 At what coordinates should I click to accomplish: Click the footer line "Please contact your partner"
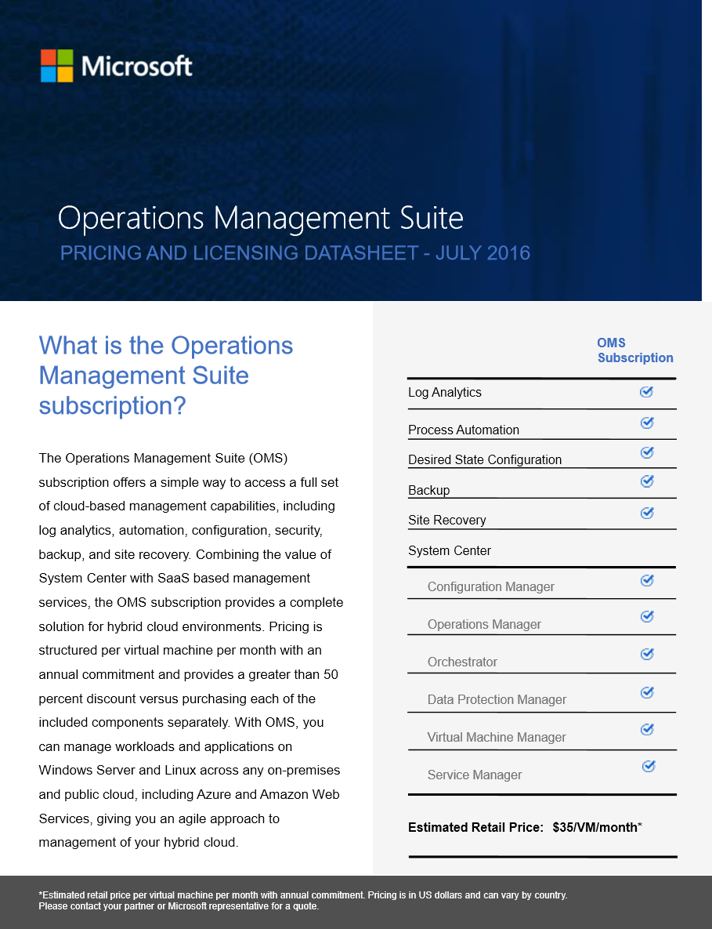[178, 906]
